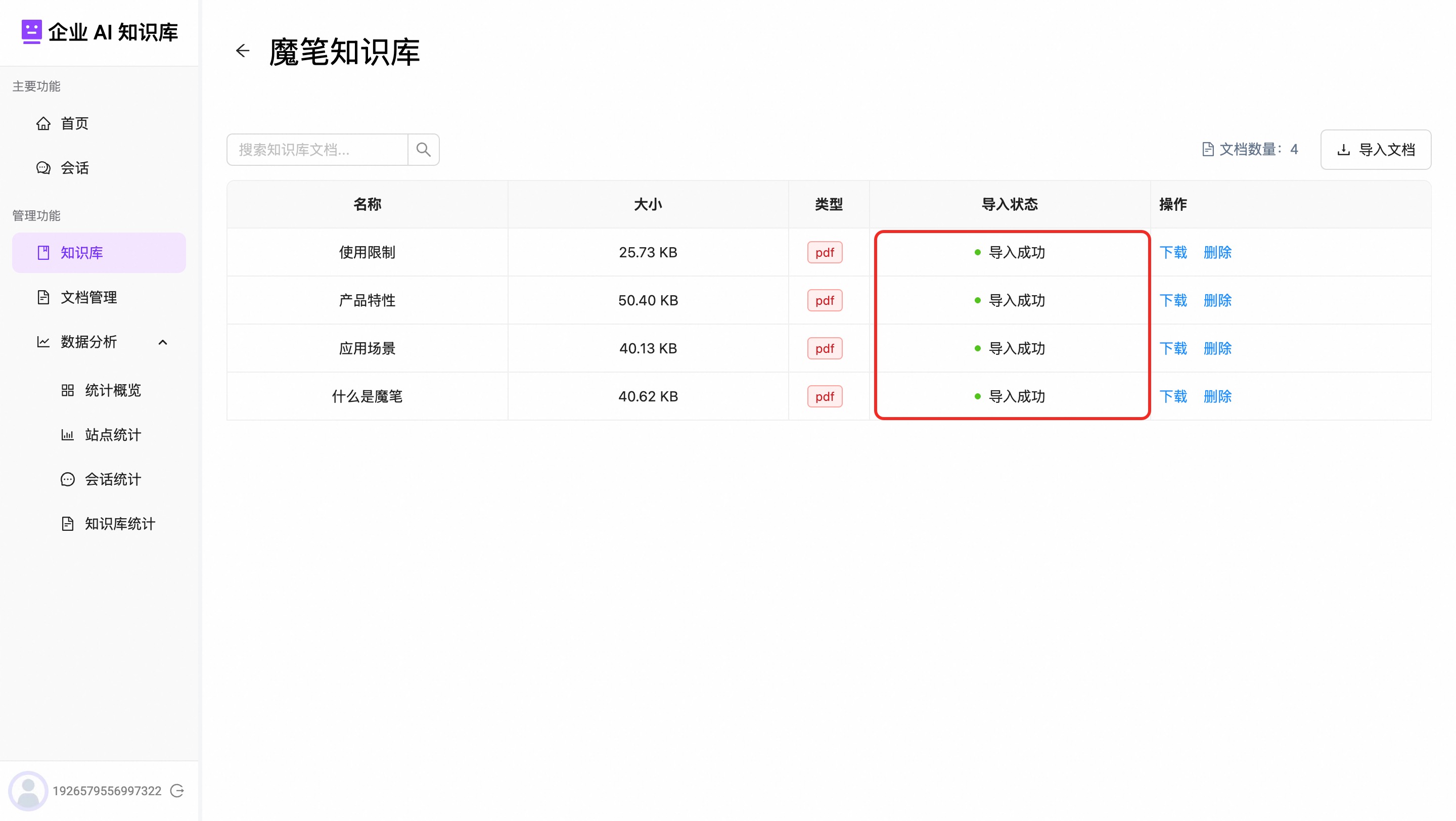Click the user avatar at bottom left
The image size is (1456, 821).
tap(28, 791)
